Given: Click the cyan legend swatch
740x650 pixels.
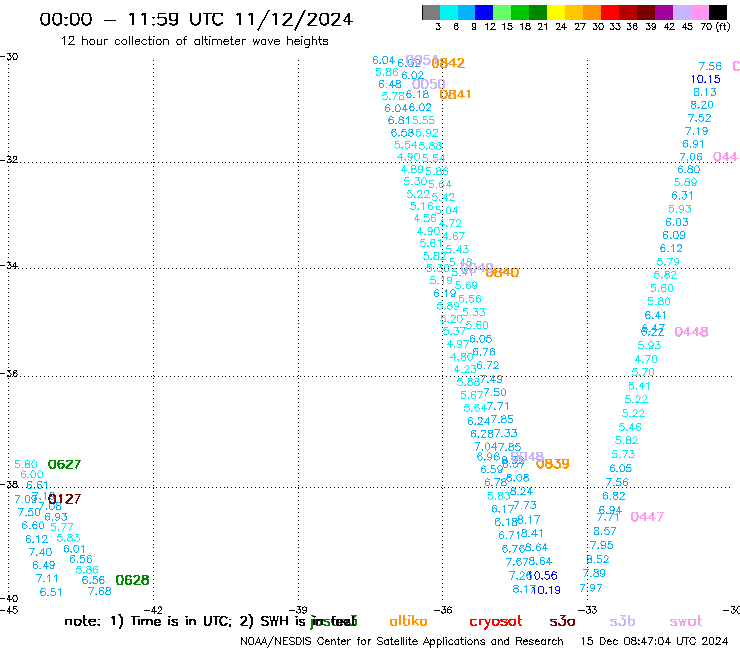Looking at the screenshot, I should pyautogui.click(x=448, y=12).
